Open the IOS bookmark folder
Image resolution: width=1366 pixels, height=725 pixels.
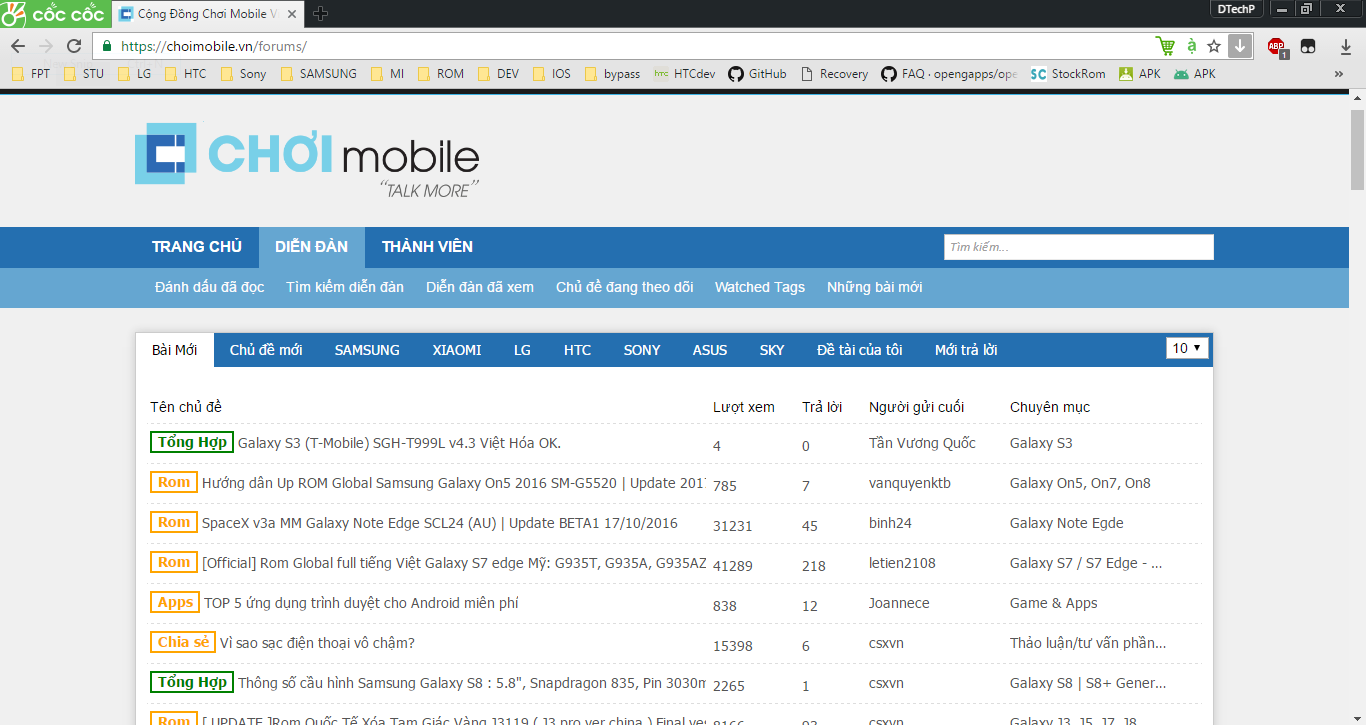tap(551, 74)
